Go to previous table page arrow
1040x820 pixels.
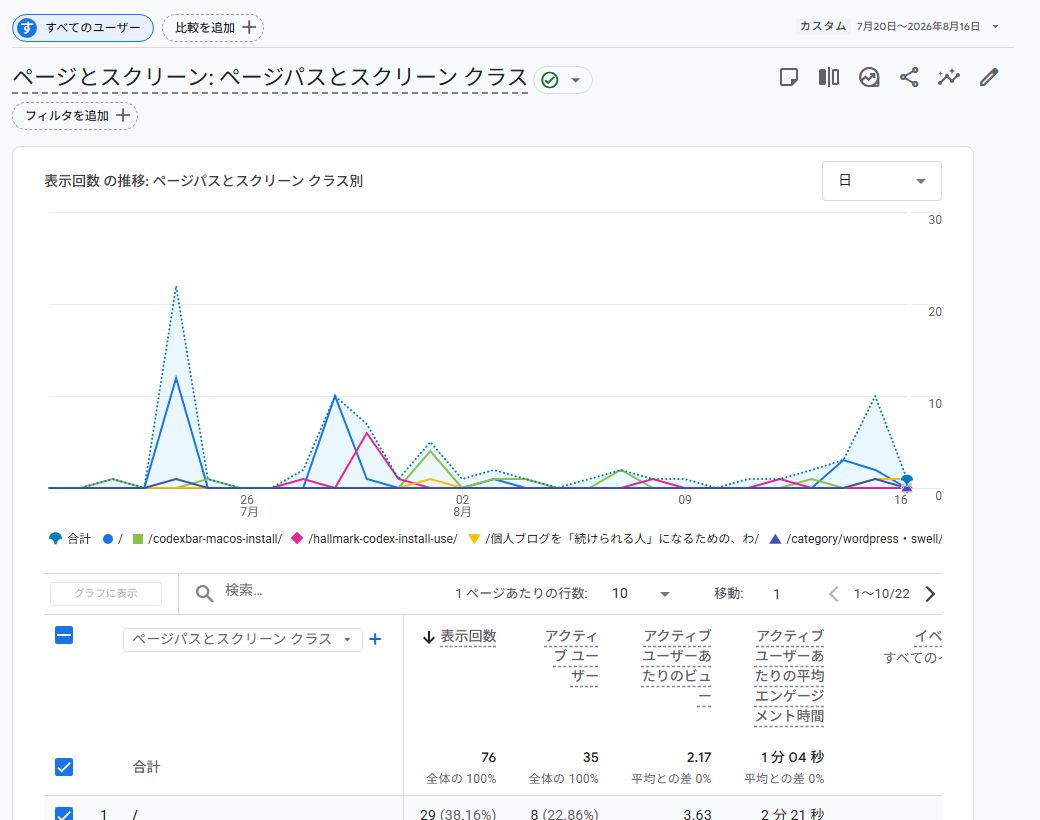pyautogui.click(x=834, y=594)
